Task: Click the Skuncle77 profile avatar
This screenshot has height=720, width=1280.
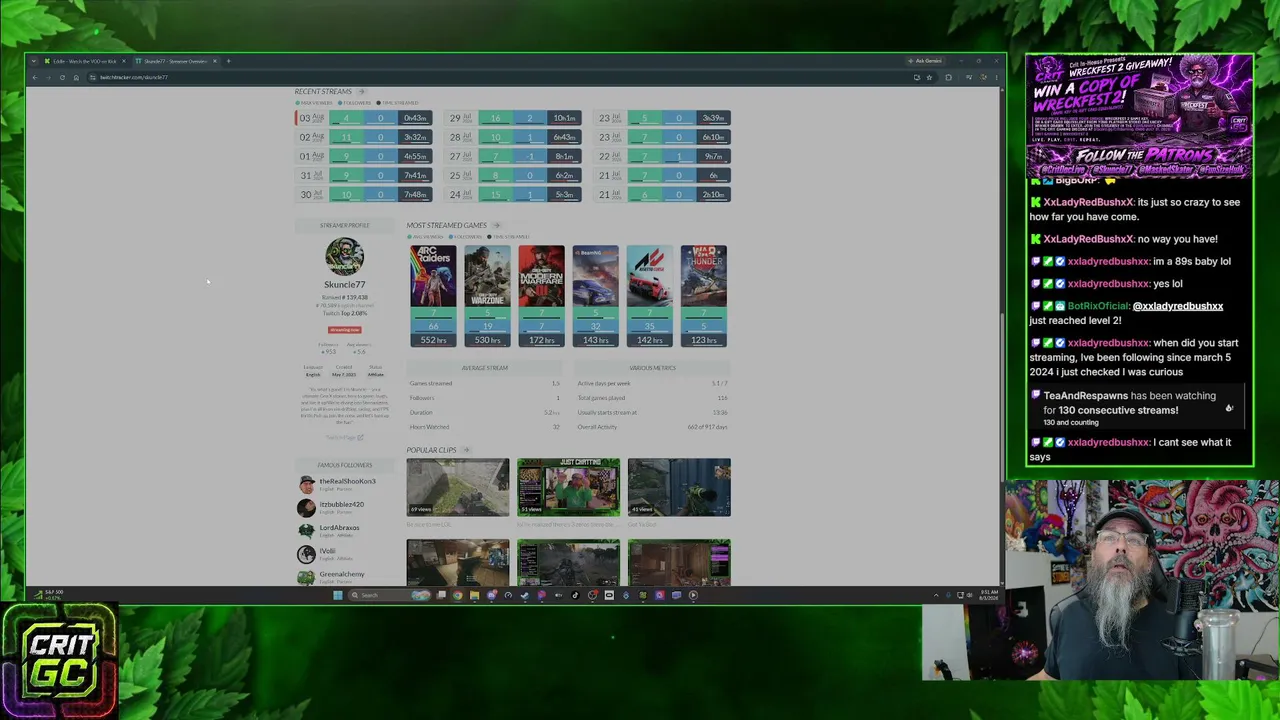Action: [344, 257]
